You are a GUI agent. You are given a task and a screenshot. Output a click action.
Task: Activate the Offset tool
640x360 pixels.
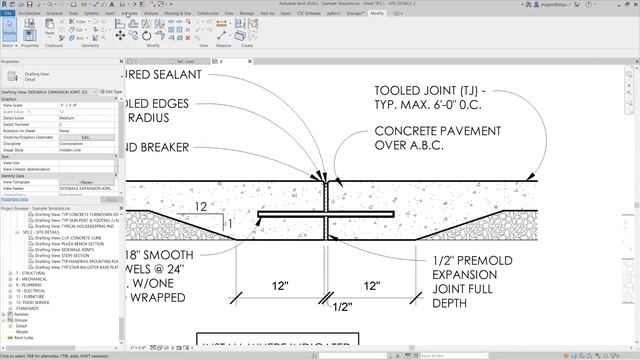[x=133, y=24]
